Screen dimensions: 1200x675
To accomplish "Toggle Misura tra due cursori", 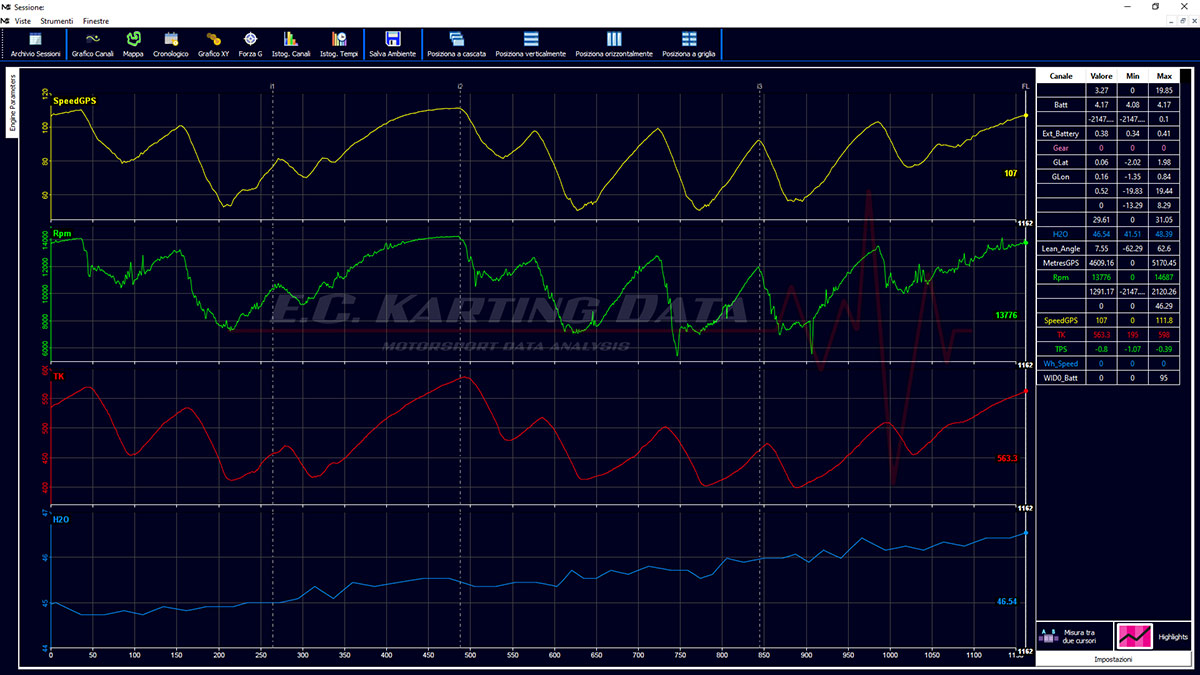I will coord(1072,636).
